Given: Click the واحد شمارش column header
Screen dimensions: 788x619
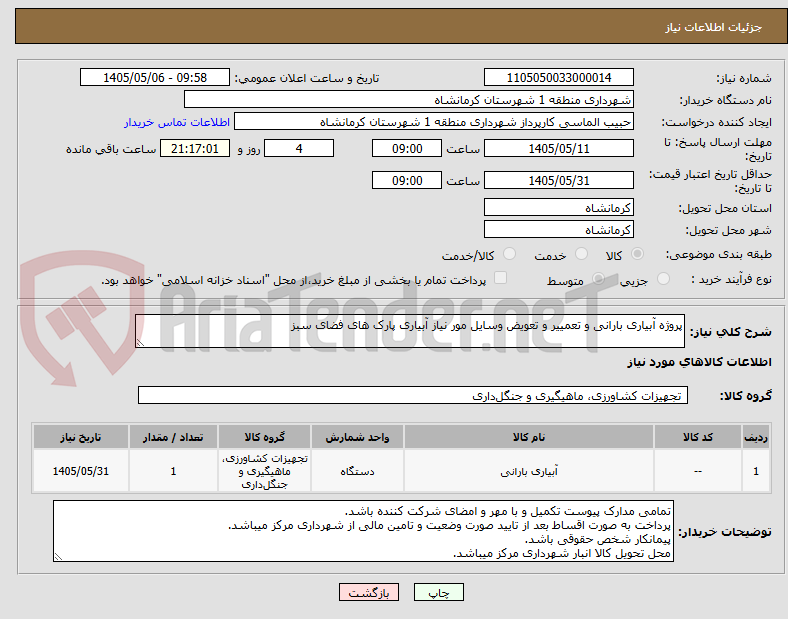Looking at the screenshot, I should tap(357, 437).
